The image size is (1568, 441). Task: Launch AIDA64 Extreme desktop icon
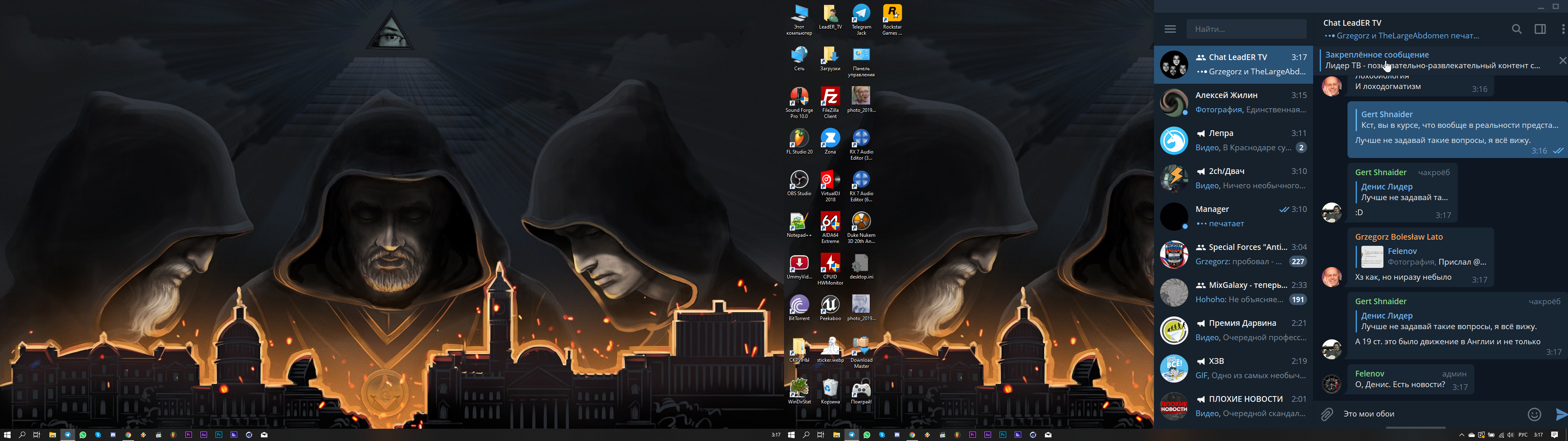coord(830,227)
